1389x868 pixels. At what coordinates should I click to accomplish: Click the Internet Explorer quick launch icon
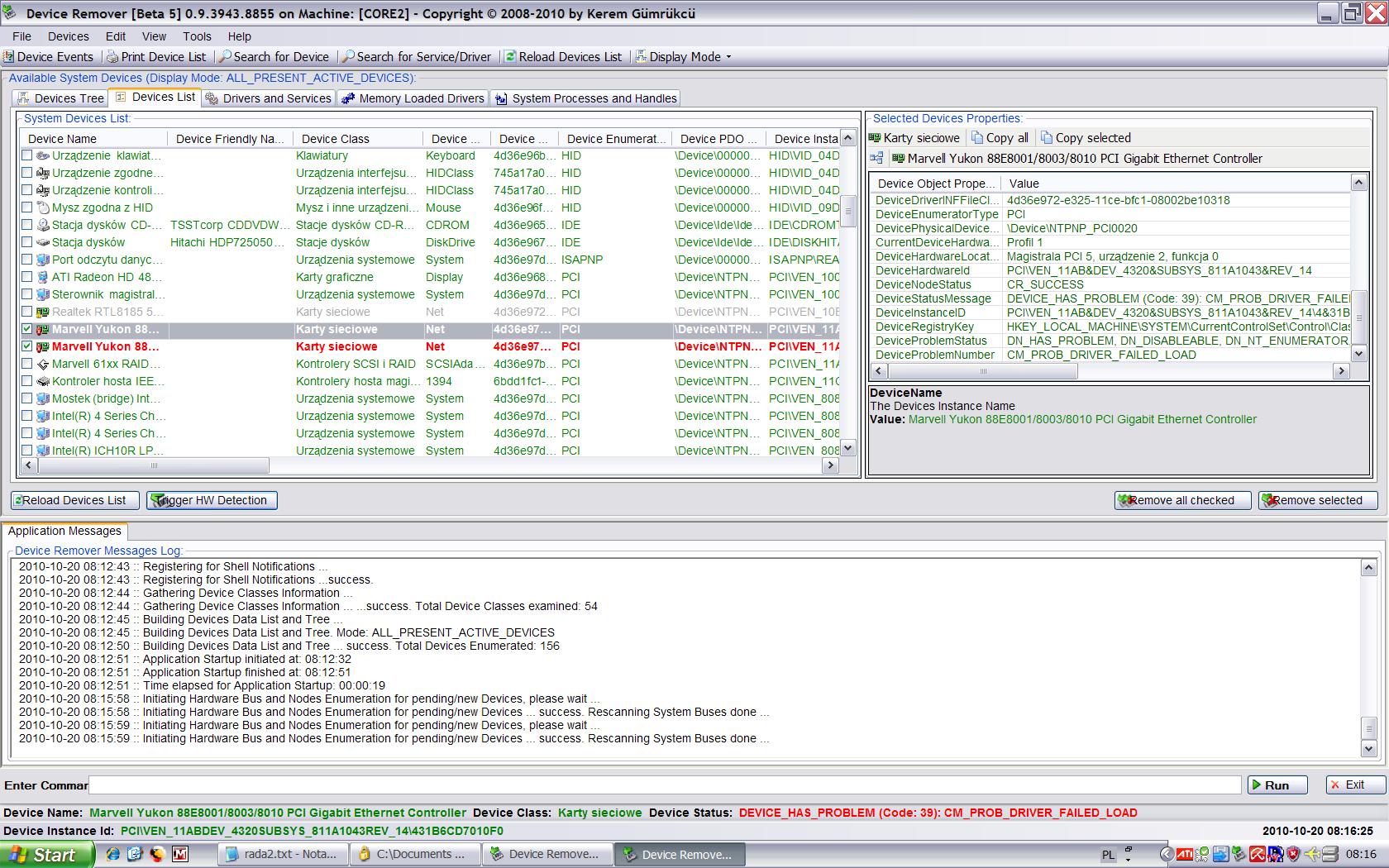pos(113,854)
